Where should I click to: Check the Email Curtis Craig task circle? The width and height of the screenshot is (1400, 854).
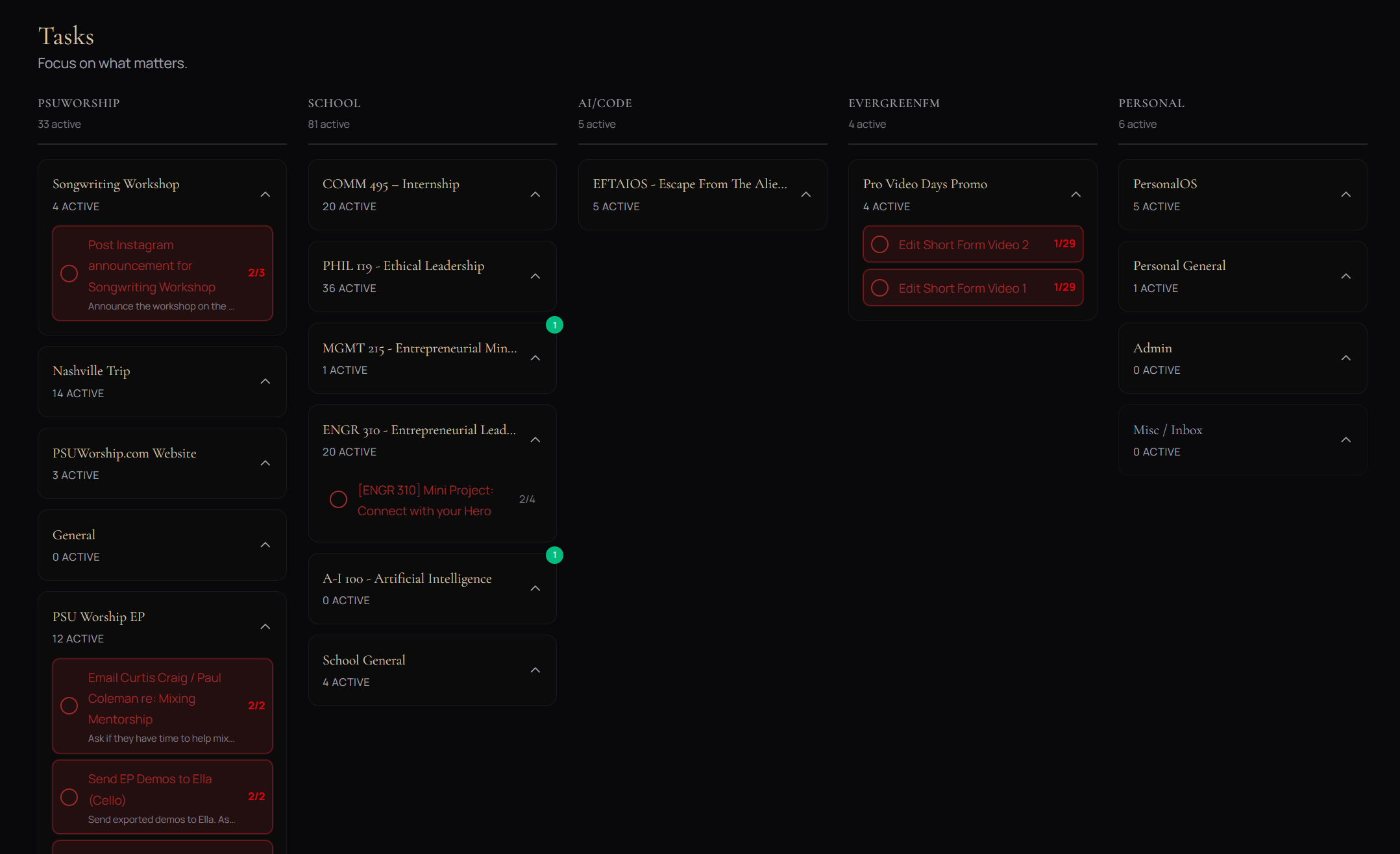69,706
